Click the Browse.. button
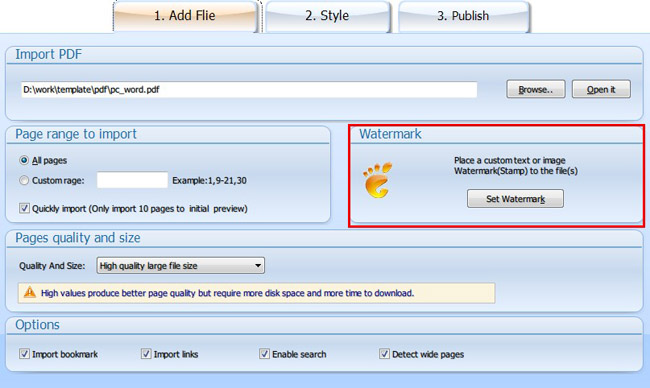This screenshot has width=650, height=388. (x=536, y=89)
